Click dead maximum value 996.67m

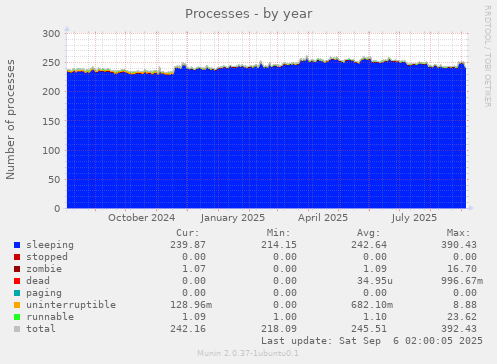pyautogui.click(x=462, y=281)
